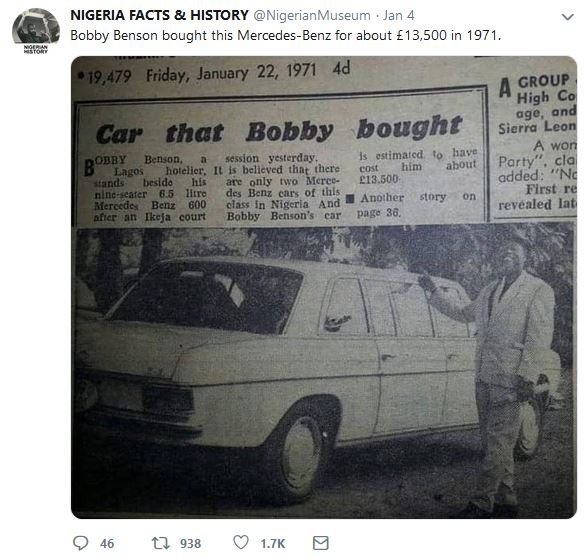587x557 pixels.
Task: View the 1.7K likes count
Action: pos(273,544)
